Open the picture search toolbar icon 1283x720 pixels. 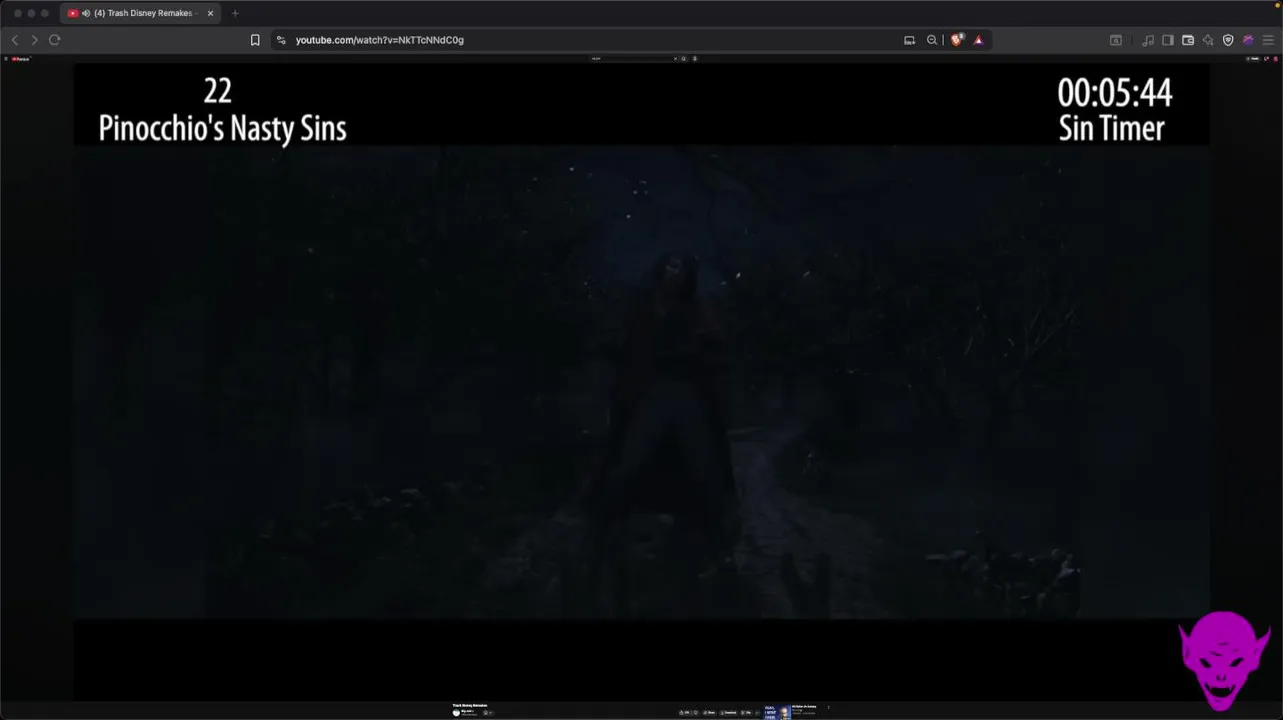point(1116,40)
